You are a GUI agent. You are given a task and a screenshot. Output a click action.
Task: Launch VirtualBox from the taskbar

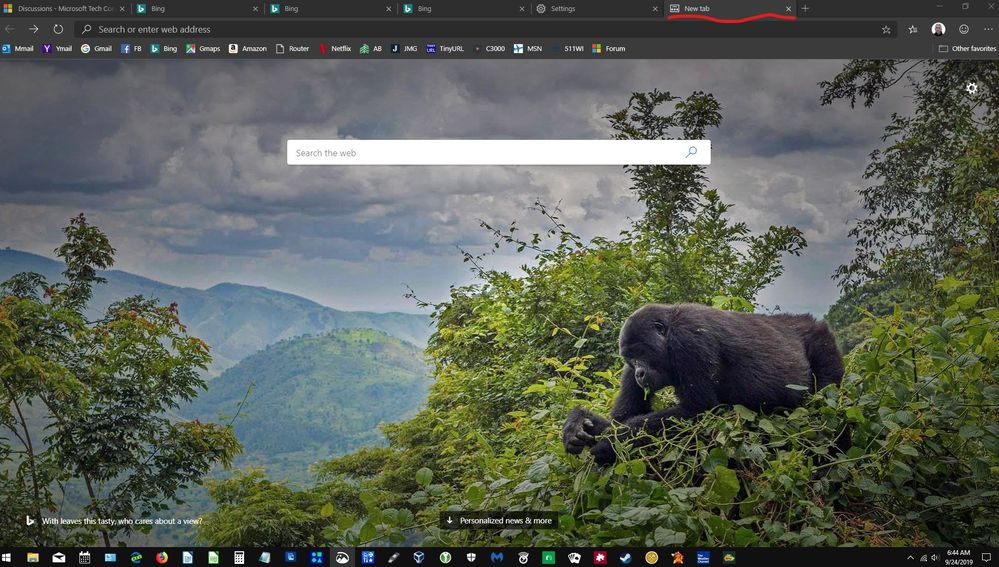pyautogui.click(x=419, y=557)
